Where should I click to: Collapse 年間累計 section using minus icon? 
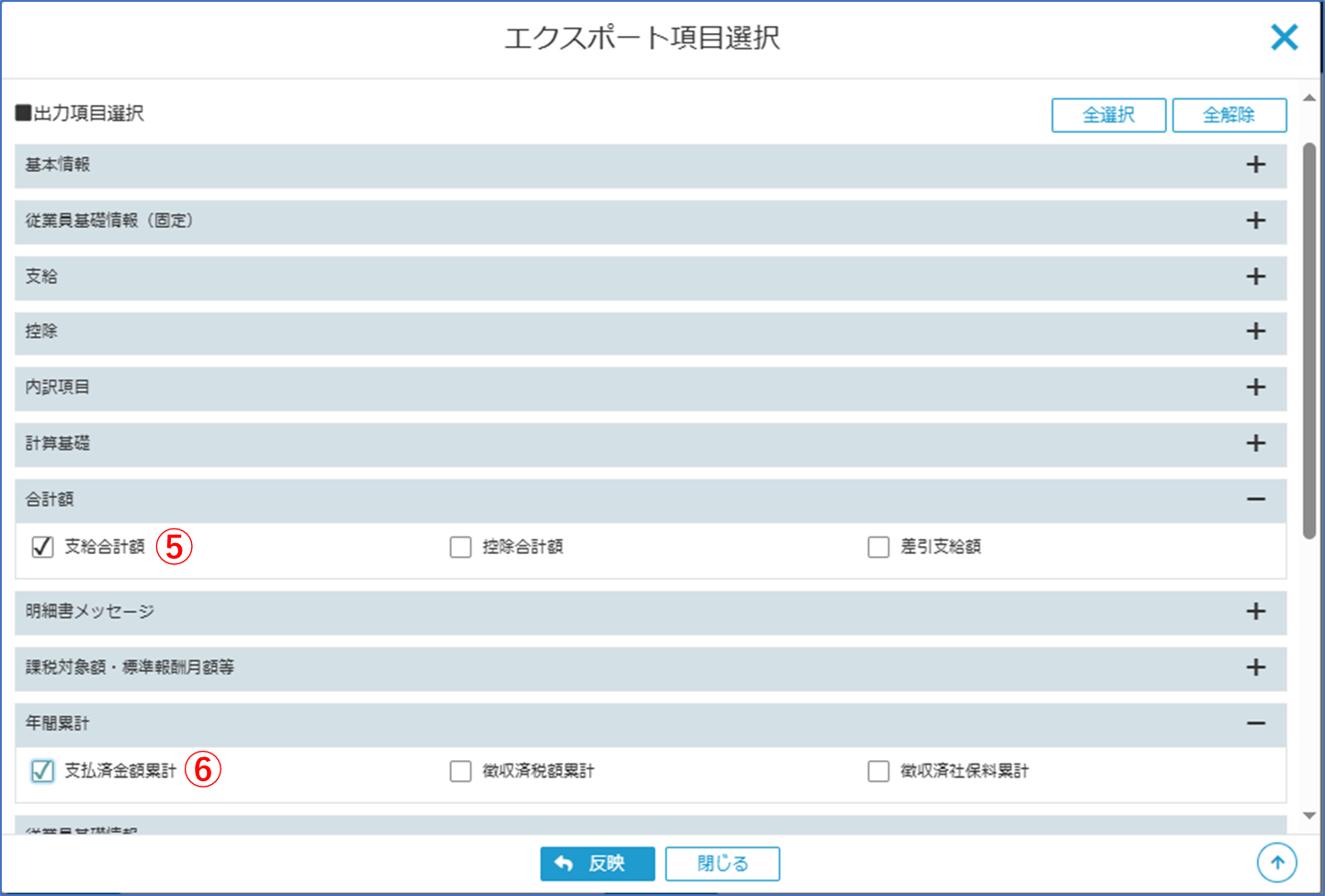click(1255, 723)
